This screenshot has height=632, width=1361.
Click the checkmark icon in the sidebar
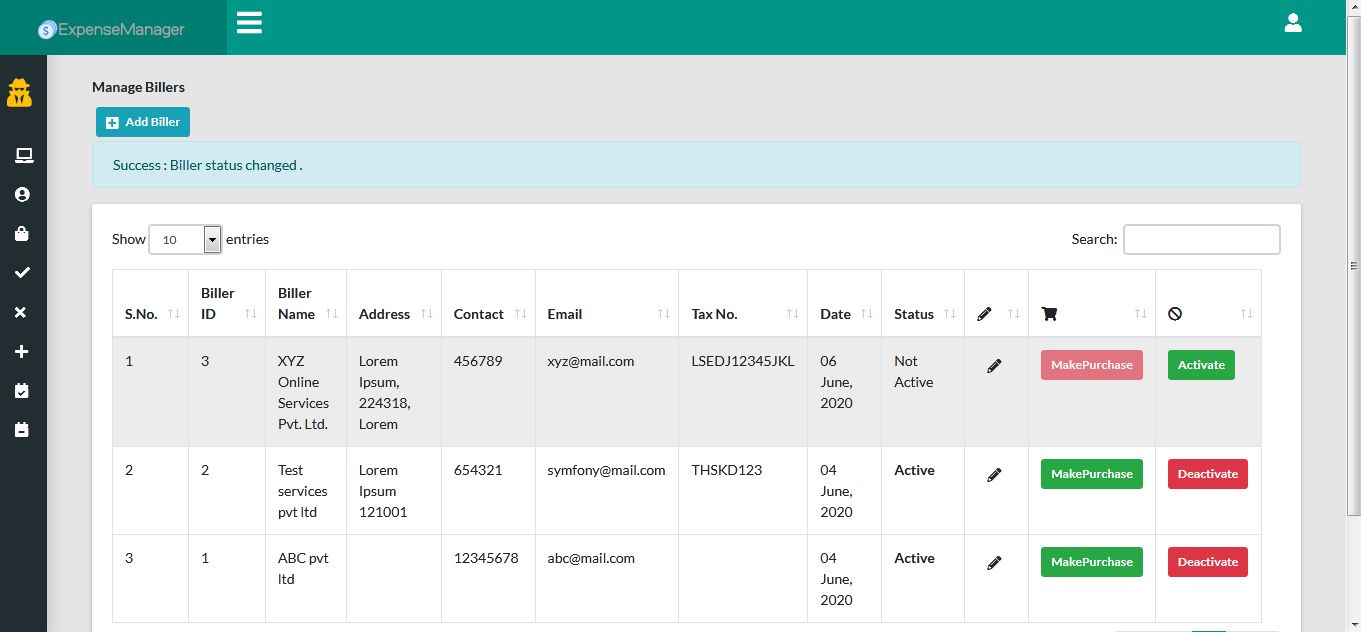22,272
